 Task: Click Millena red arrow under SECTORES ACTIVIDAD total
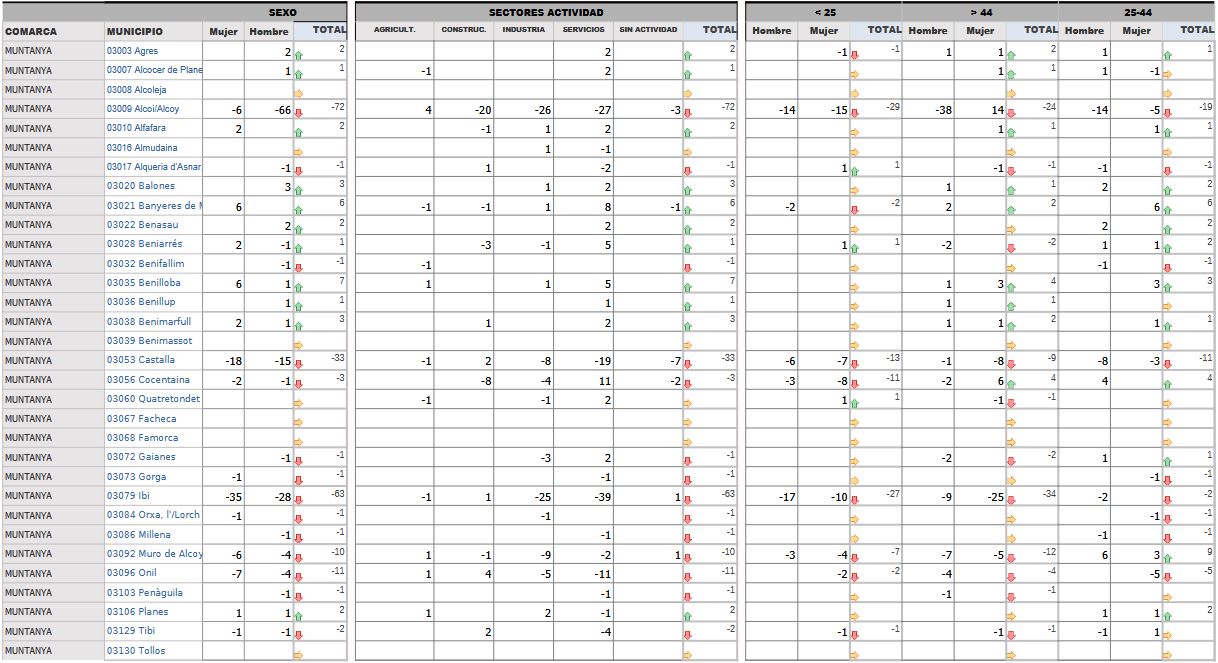(687, 539)
